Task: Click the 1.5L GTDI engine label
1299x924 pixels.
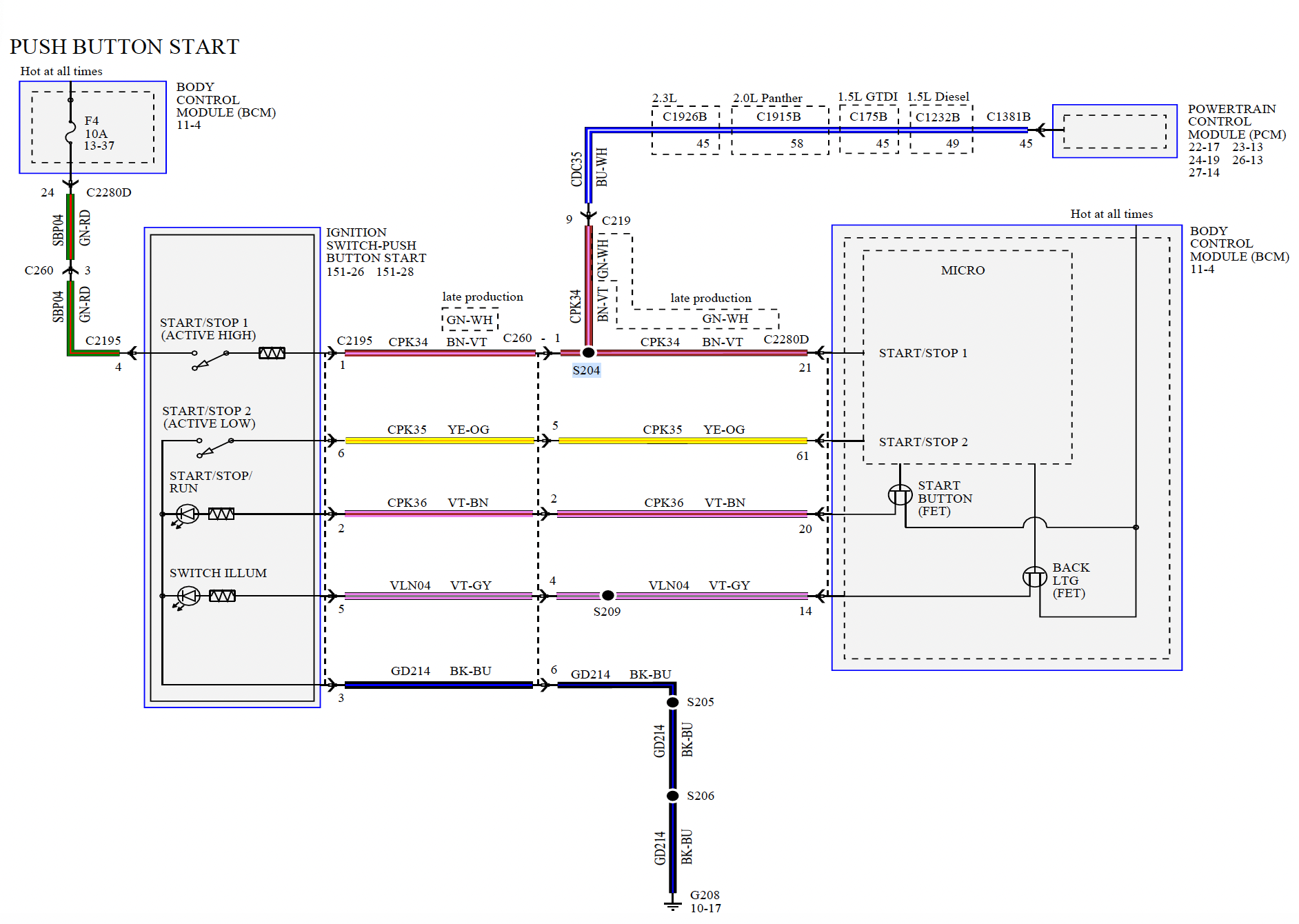Action: [x=867, y=97]
